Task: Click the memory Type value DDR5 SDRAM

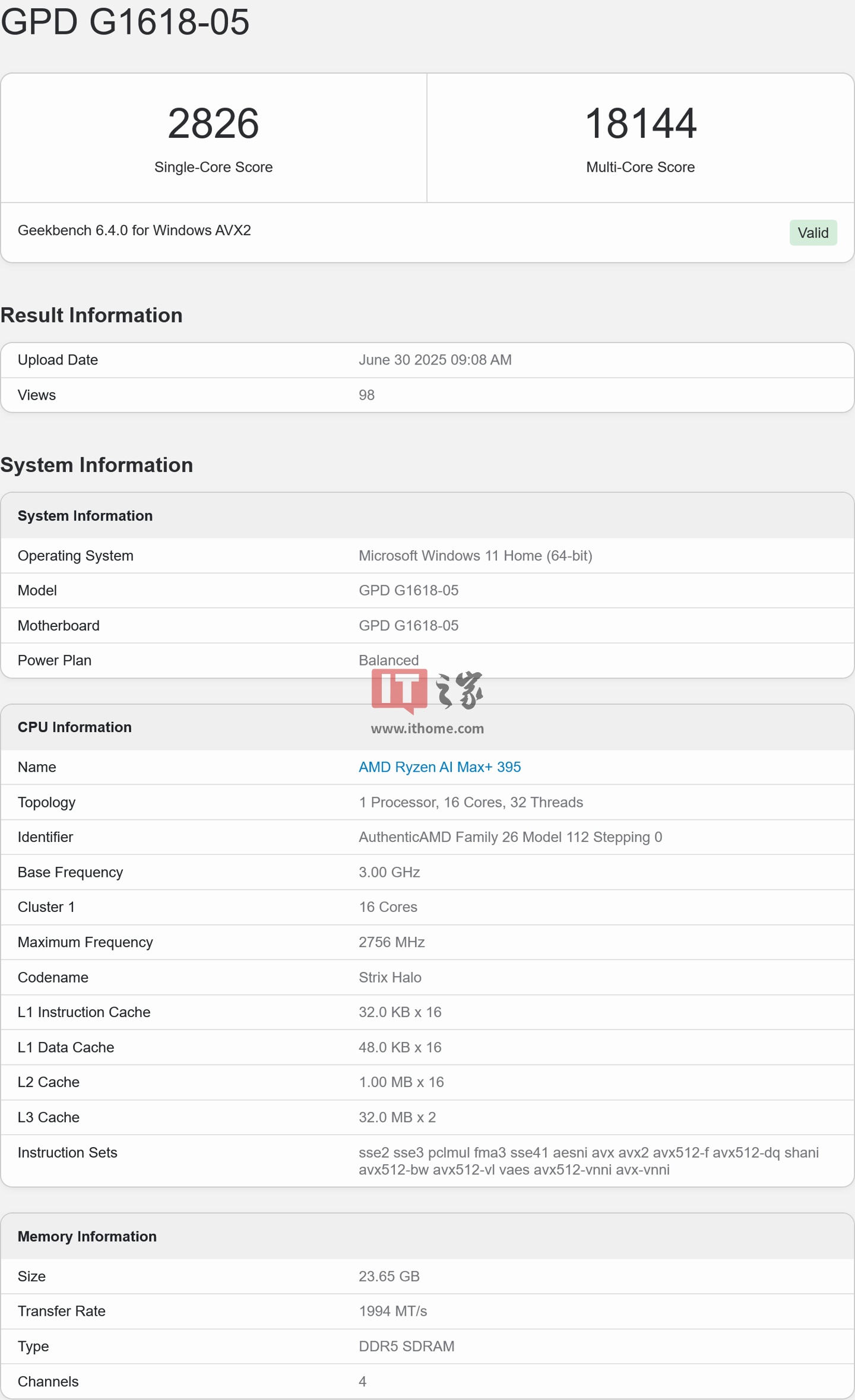Action: point(406,1346)
